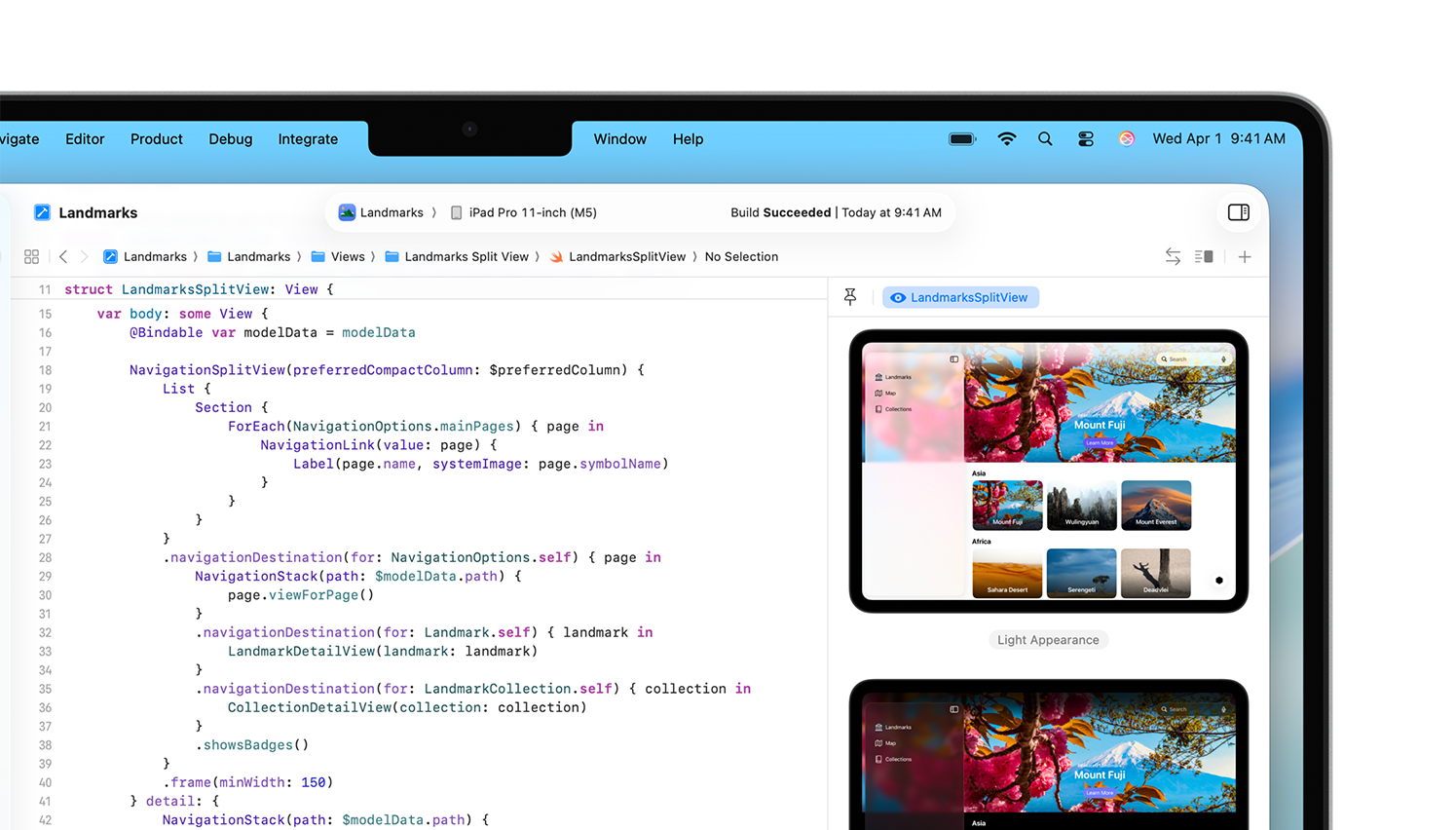Toggle the inspector sidebar panel button
1456x830 pixels.
[x=1238, y=212]
